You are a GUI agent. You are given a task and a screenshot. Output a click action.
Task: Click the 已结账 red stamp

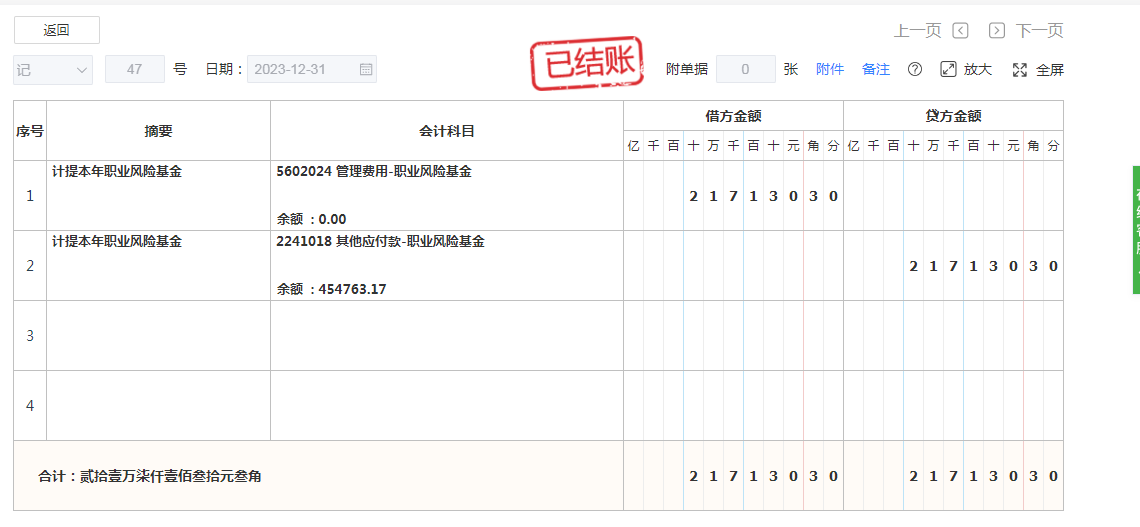[x=586, y=65]
